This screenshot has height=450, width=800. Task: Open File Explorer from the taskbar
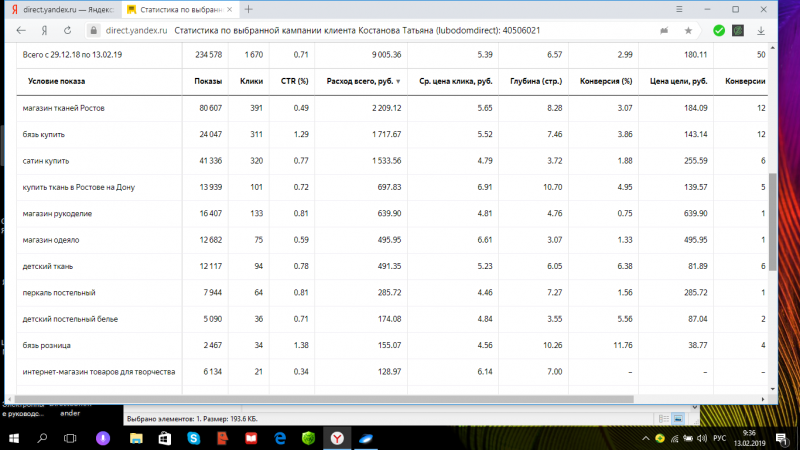136,438
